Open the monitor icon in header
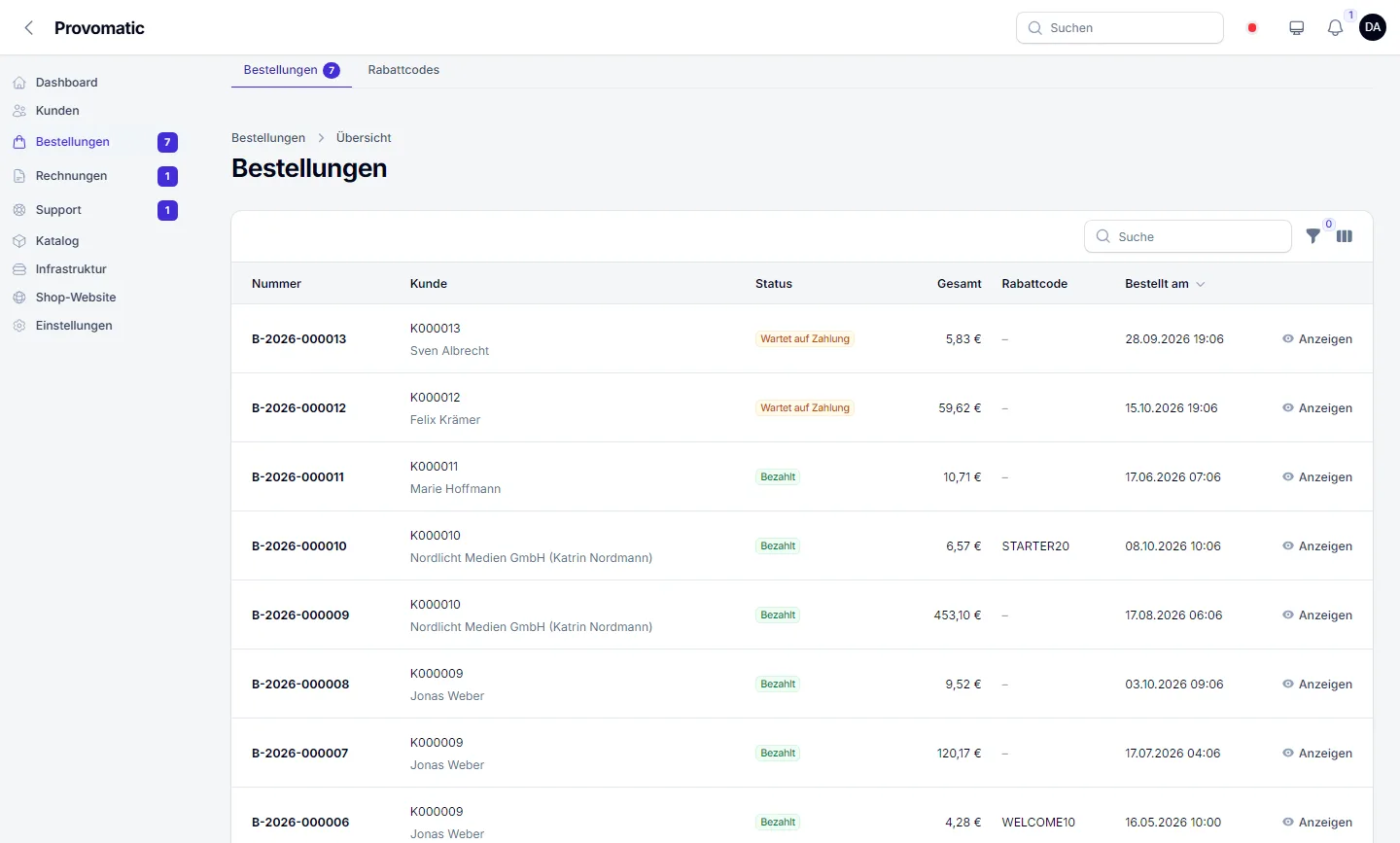The width and height of the screenshot is (1400, 843). [x=1297, y=28]
